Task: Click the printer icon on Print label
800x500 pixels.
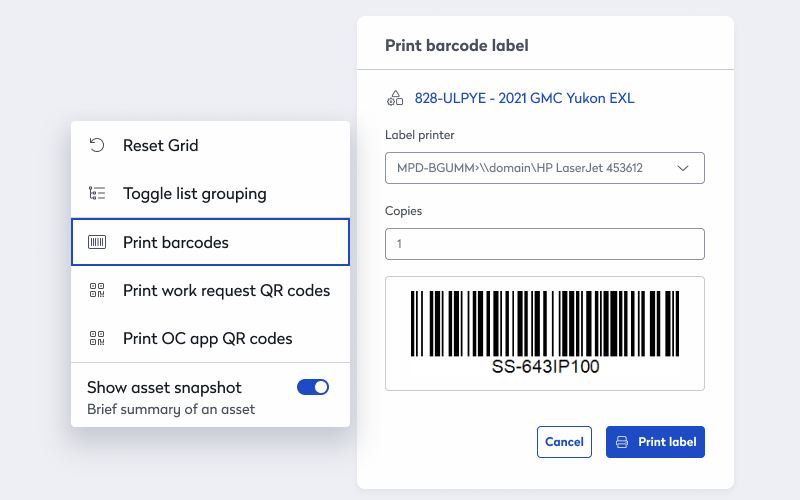Action: click(x=622, y=442)
